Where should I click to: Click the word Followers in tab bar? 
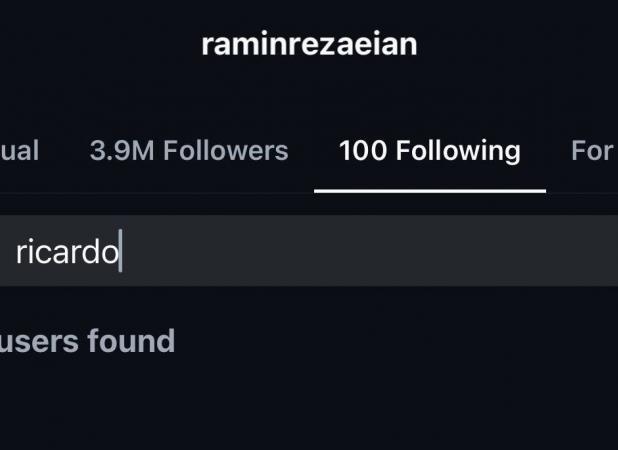click(x=225, y=151)
